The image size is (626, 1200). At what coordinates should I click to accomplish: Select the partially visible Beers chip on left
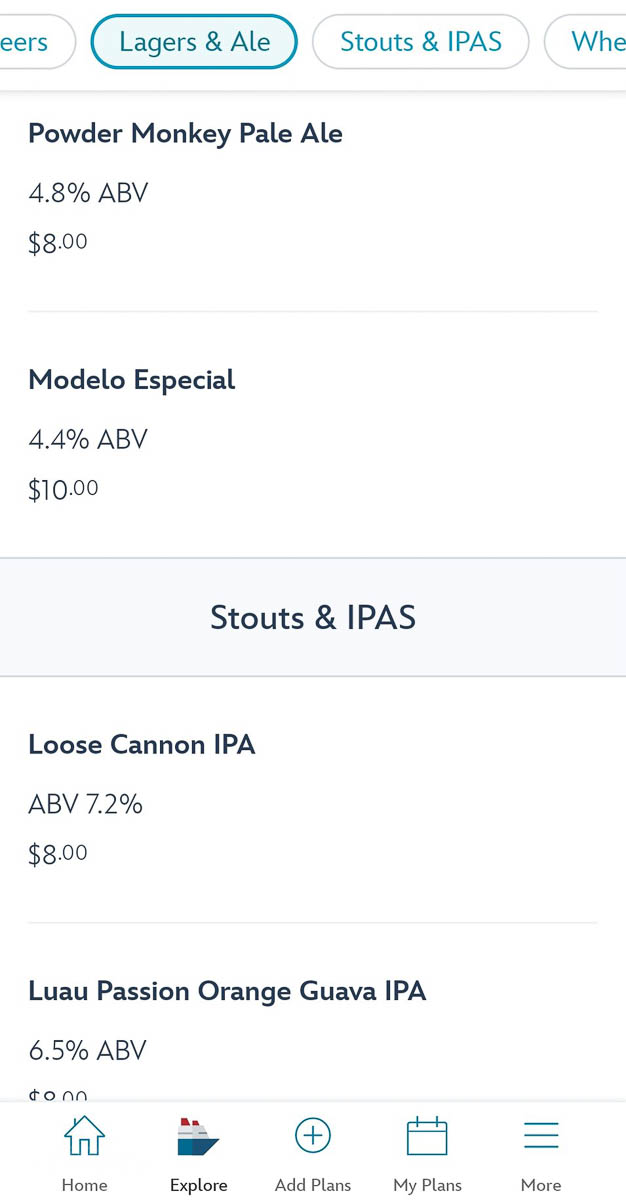[37, 42]
